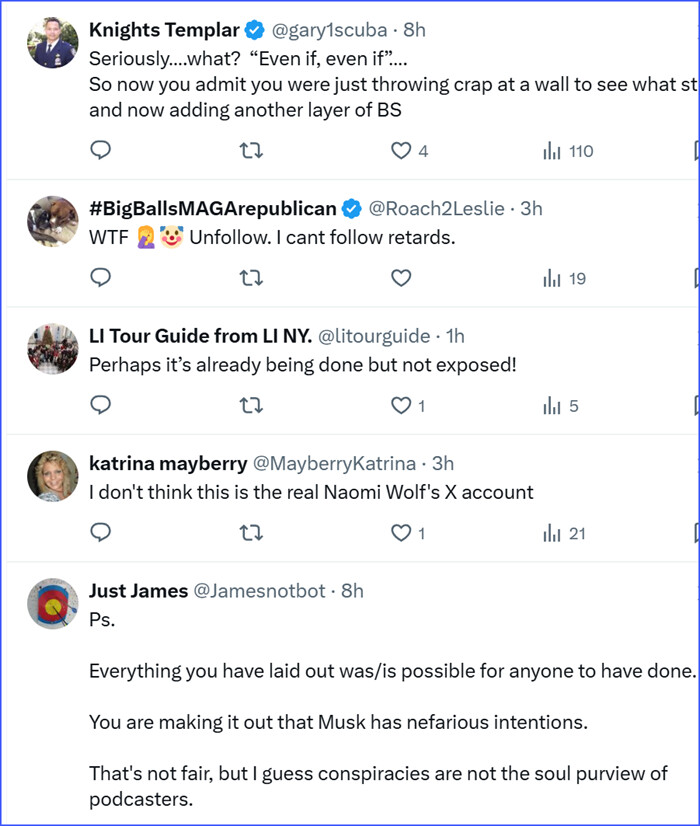Reply to Knights Templar's tweet

point(101,151)
